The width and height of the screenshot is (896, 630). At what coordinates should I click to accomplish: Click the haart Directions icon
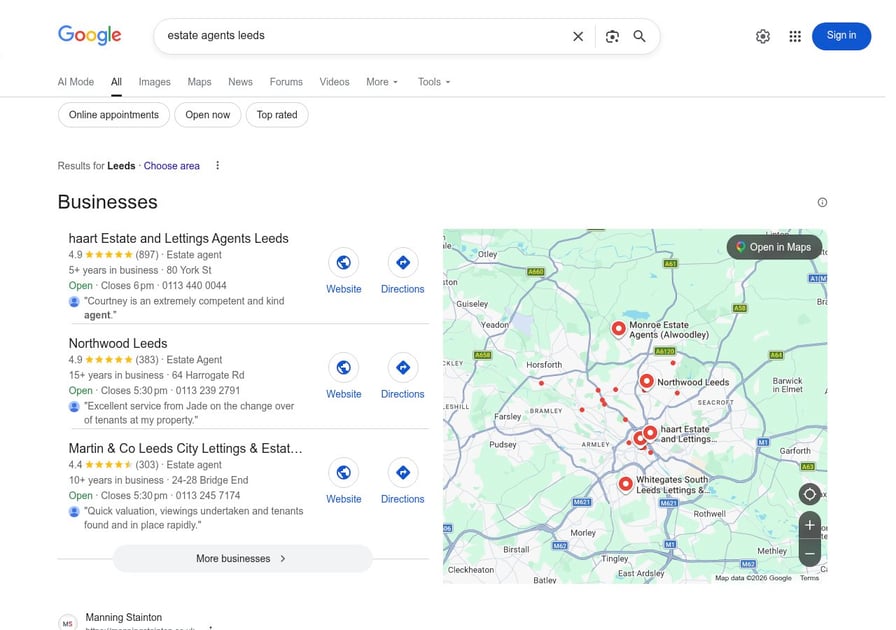tap(403, 262)
